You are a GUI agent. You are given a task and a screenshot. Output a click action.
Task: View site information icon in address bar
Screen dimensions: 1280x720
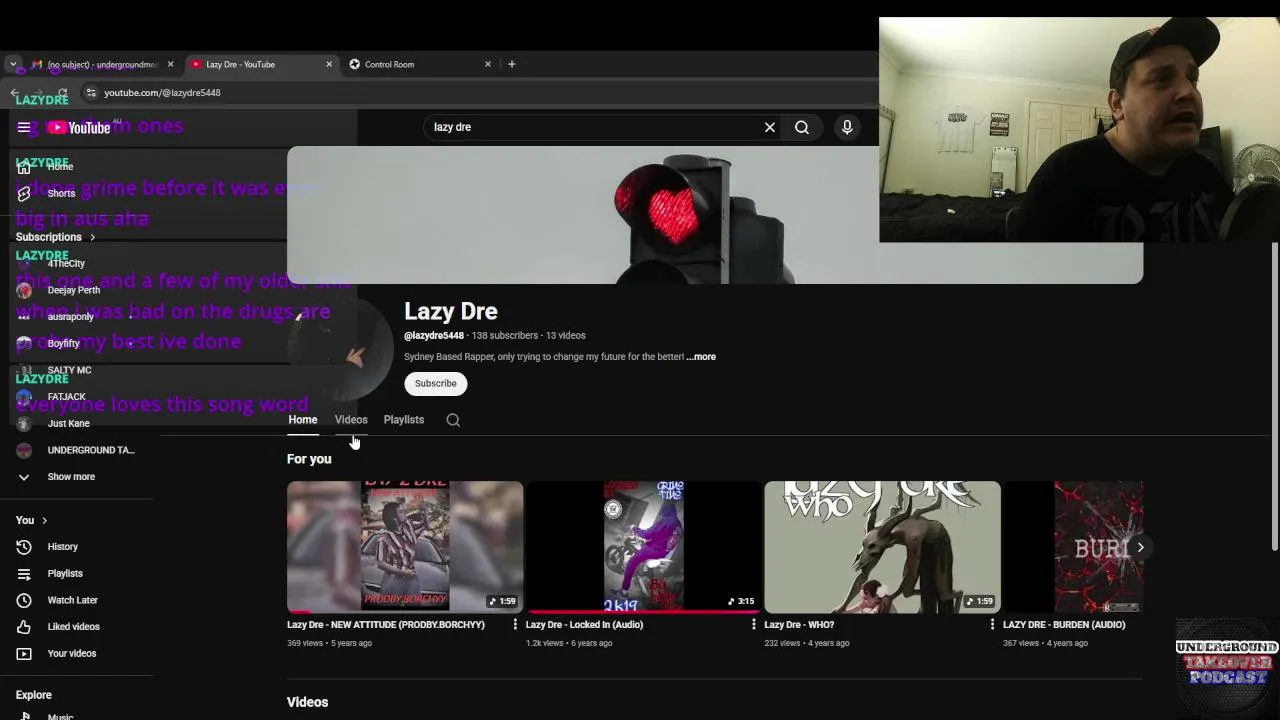point(91,92)
